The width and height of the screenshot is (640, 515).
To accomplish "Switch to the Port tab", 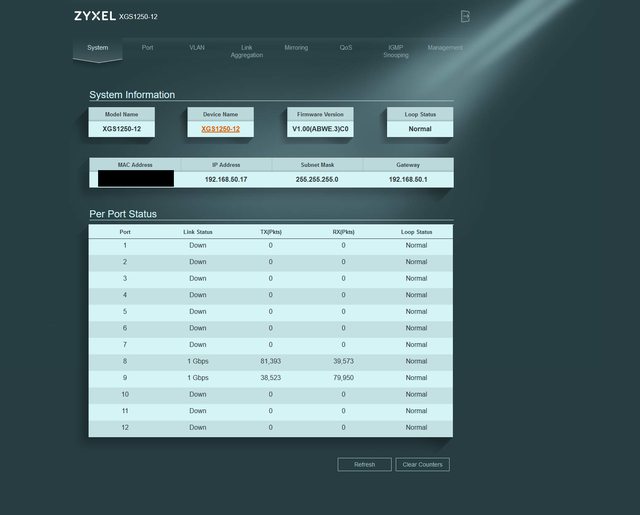I will [147, 47].
